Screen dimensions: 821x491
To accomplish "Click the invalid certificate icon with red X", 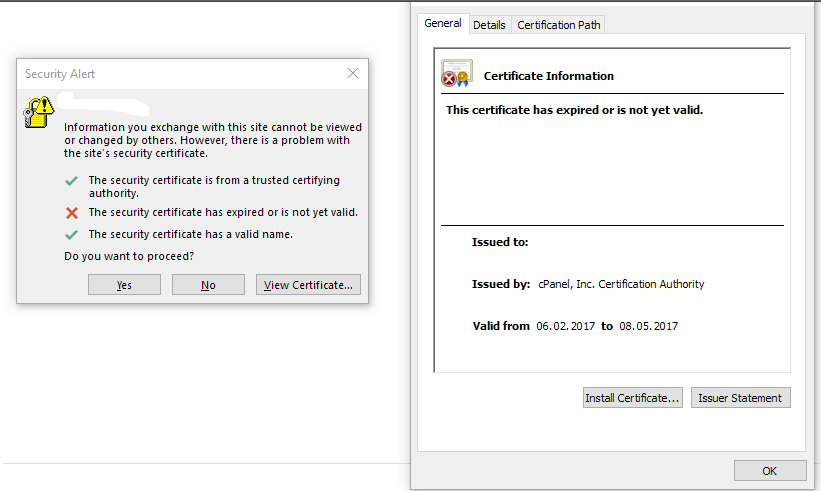I will point(457,73).
